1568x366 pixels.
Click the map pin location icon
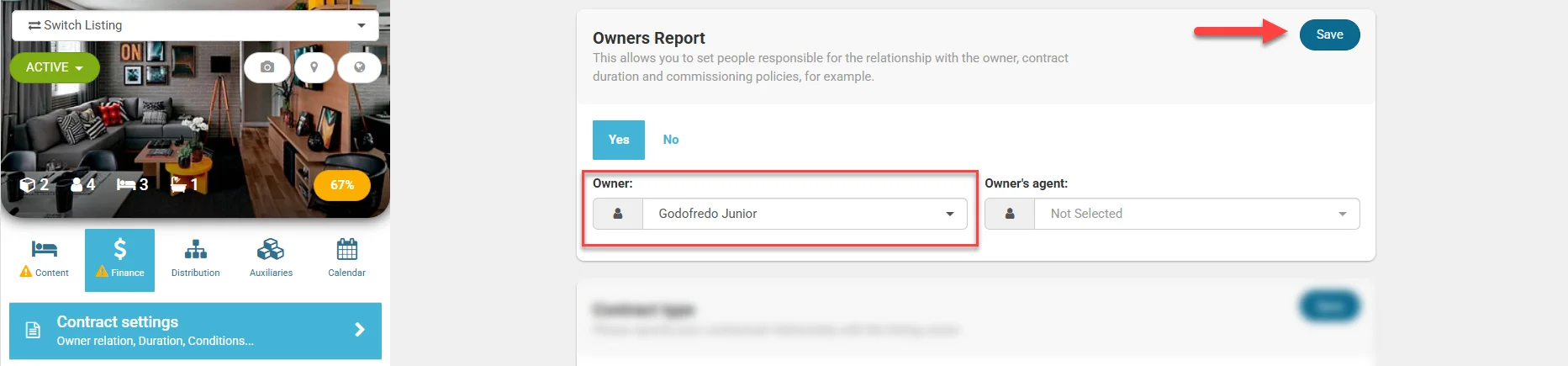tap(314, 67)
